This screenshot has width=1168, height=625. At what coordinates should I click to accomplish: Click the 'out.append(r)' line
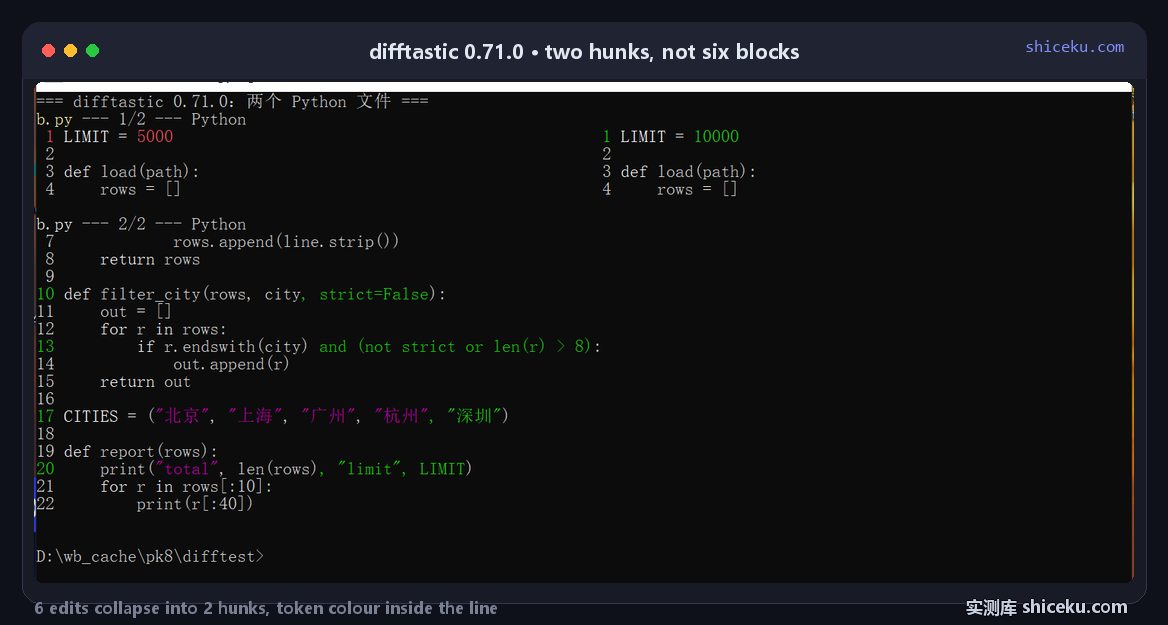[232, 364]
